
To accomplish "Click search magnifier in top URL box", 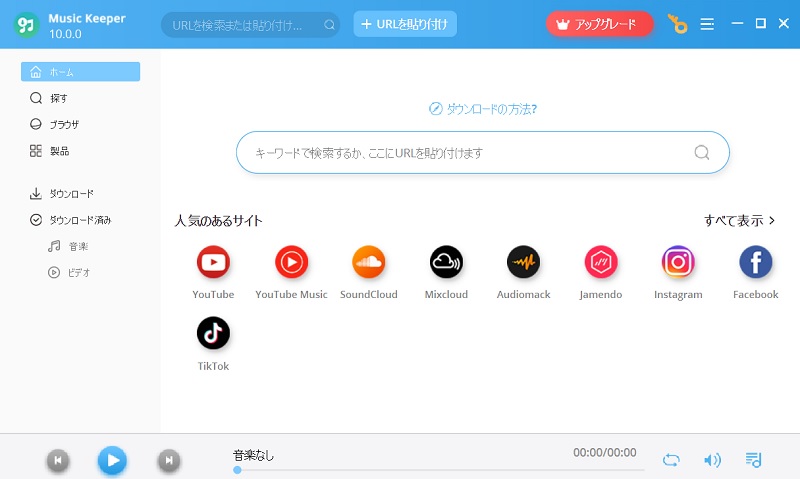I will [330, 24].
